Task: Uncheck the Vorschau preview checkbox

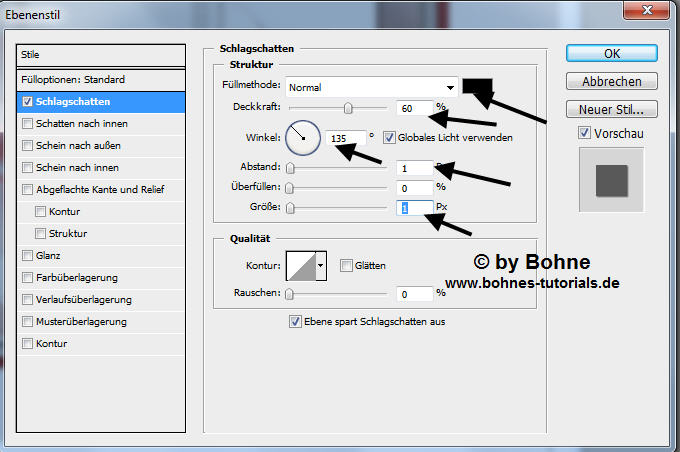Action: [x=585, y=133]
